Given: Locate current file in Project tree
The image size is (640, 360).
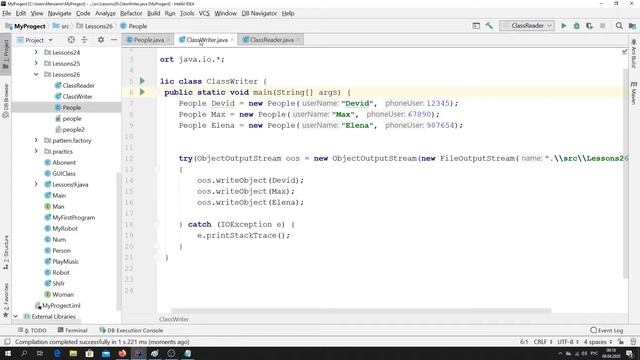Looking at the screenshot, I should [x=71, y=40].
